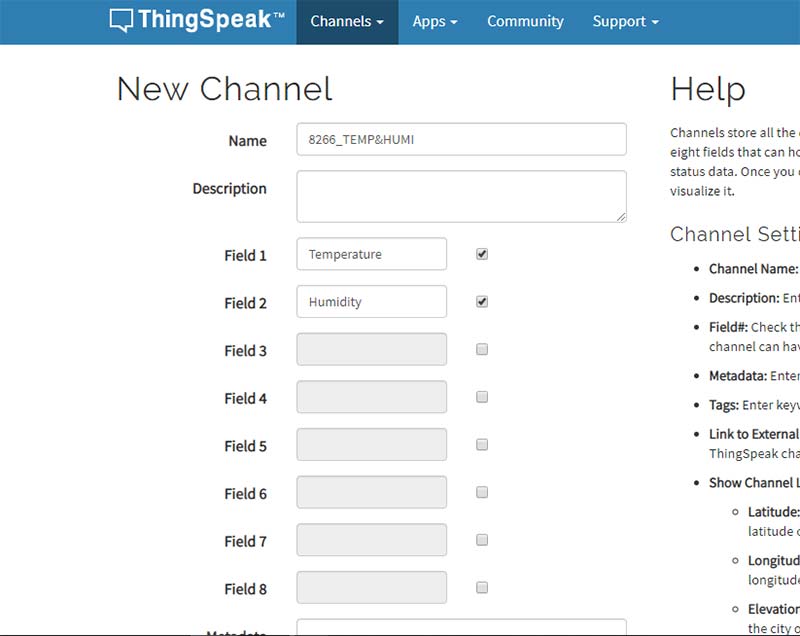Open the Channels dropdown menu

[x=347, y=21]
